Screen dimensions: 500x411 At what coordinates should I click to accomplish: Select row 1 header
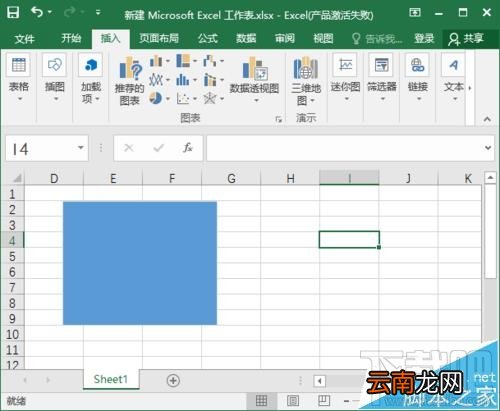[x=12, y=194]
